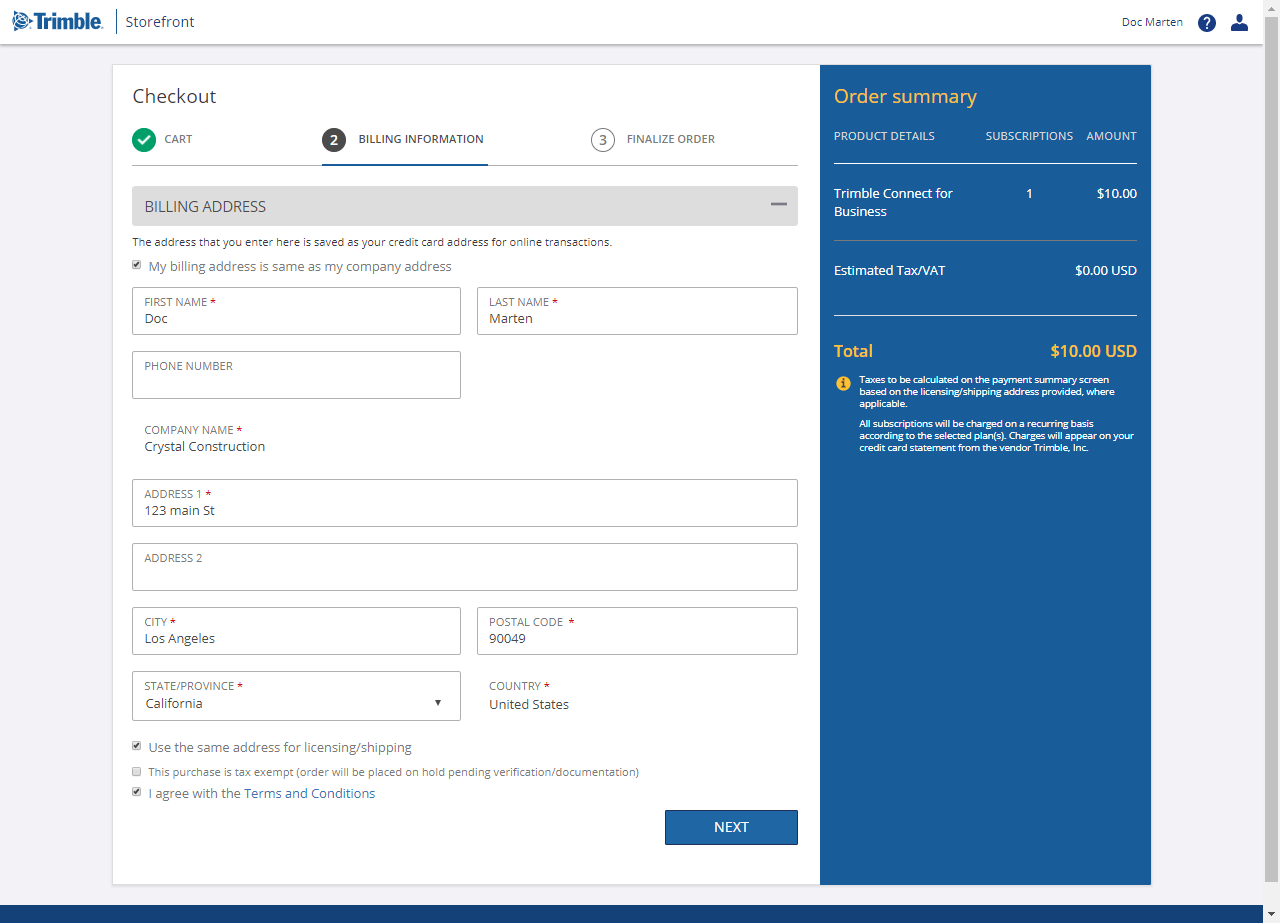
Task: Click the $10.00 USD total amount
Action: [1093, 351]
